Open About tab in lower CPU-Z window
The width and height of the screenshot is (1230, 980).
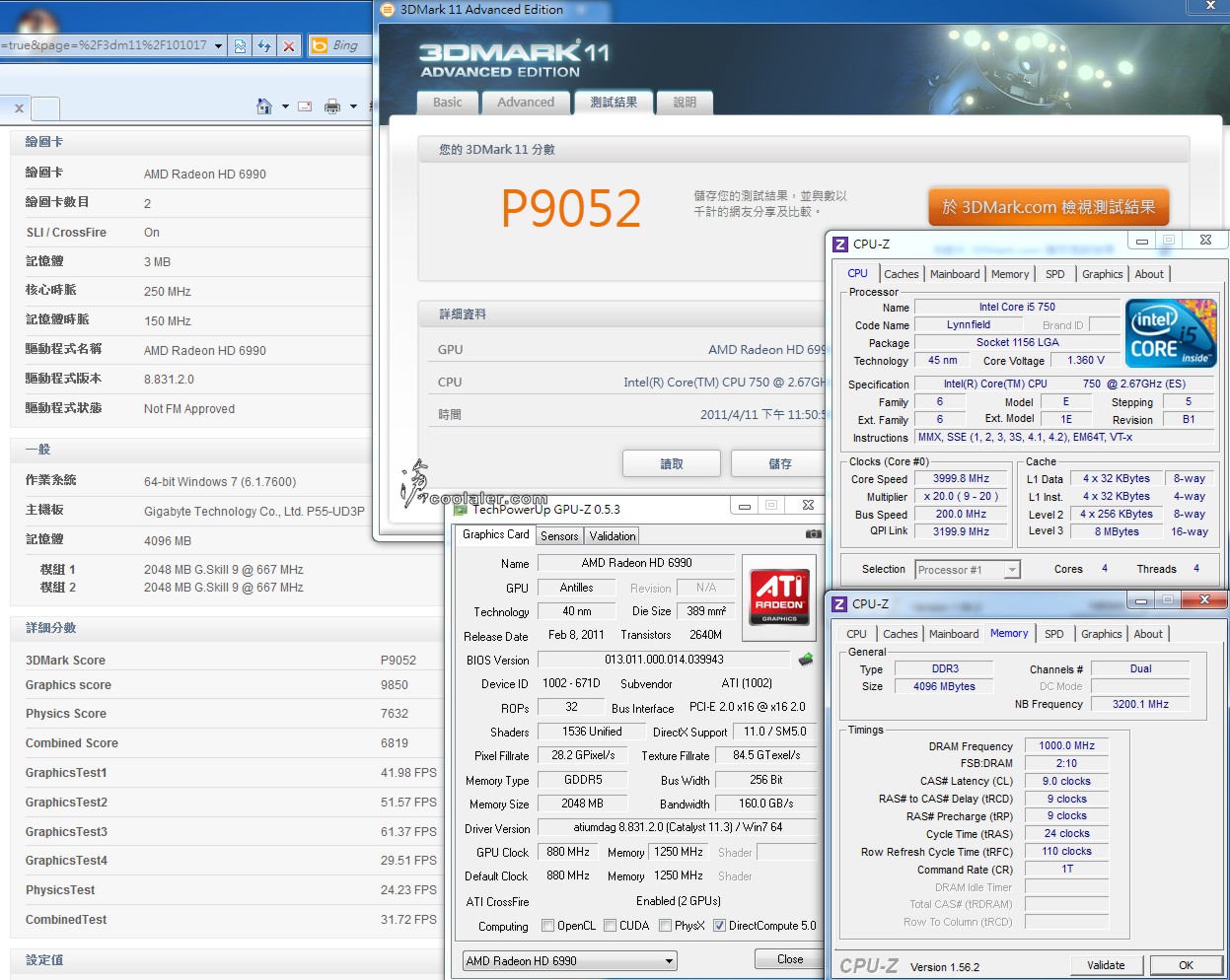click(x=1148, y=634)
